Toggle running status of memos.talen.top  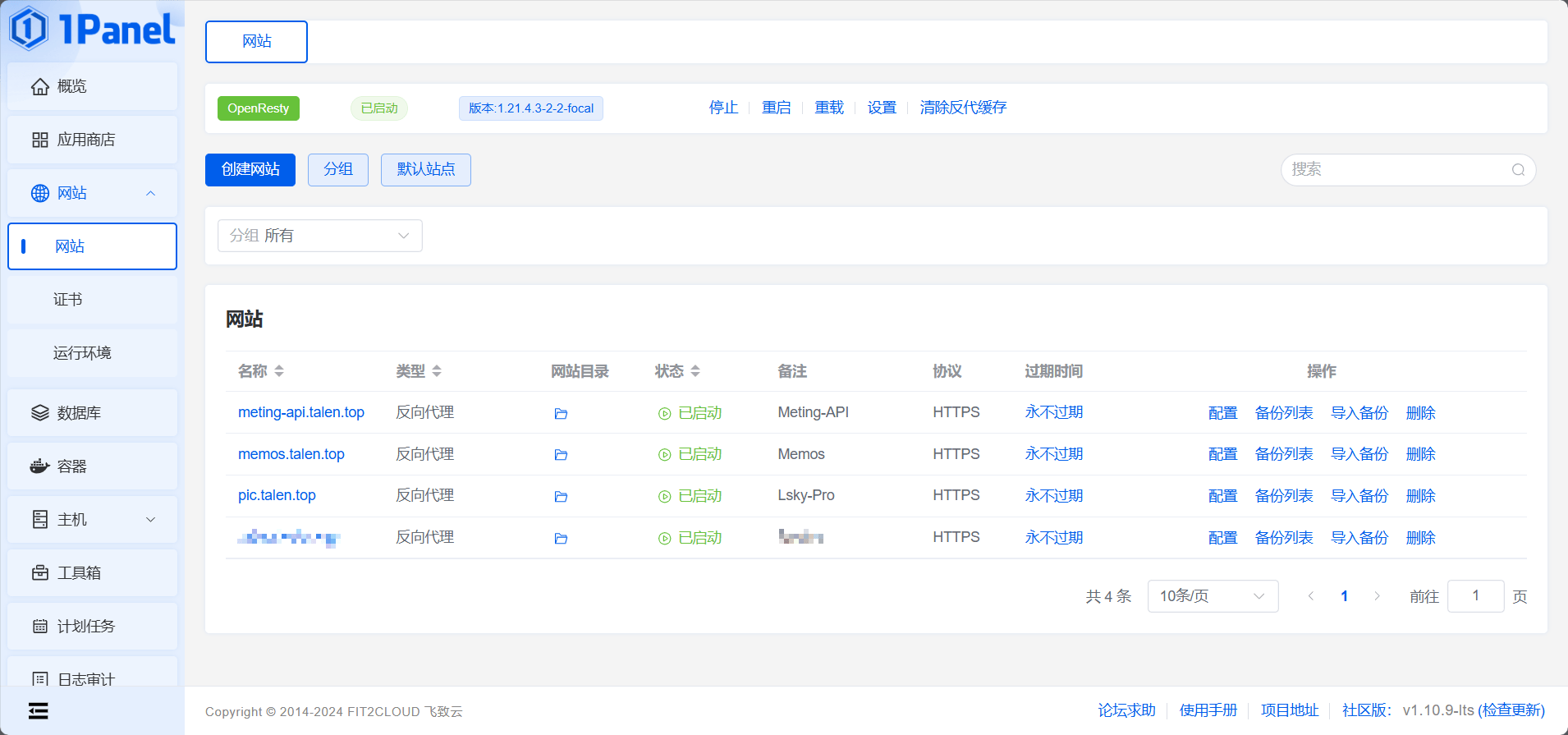coord(690,454)
